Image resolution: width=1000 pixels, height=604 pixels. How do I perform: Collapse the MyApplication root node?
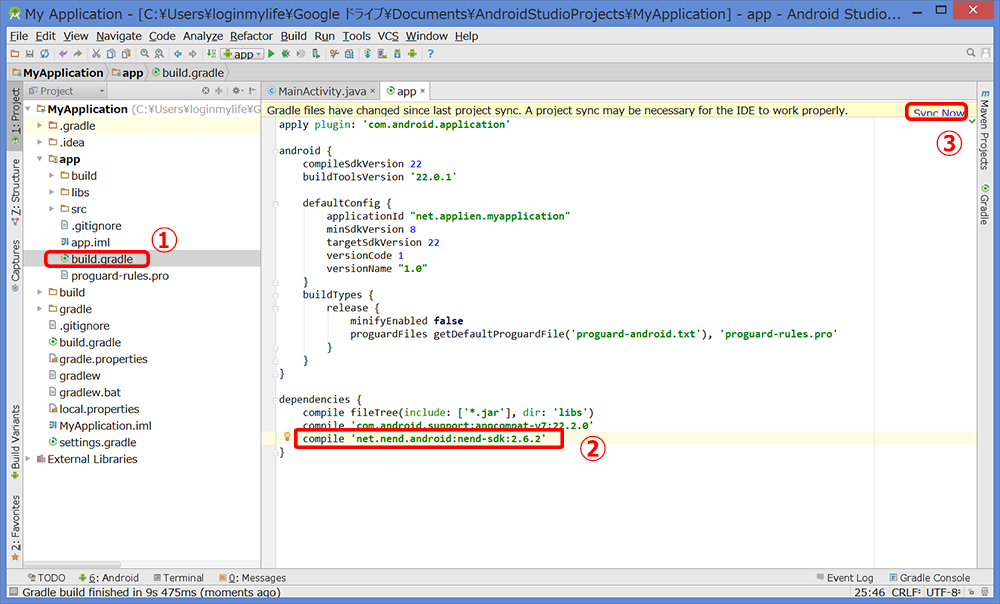(x=28, y=109)
